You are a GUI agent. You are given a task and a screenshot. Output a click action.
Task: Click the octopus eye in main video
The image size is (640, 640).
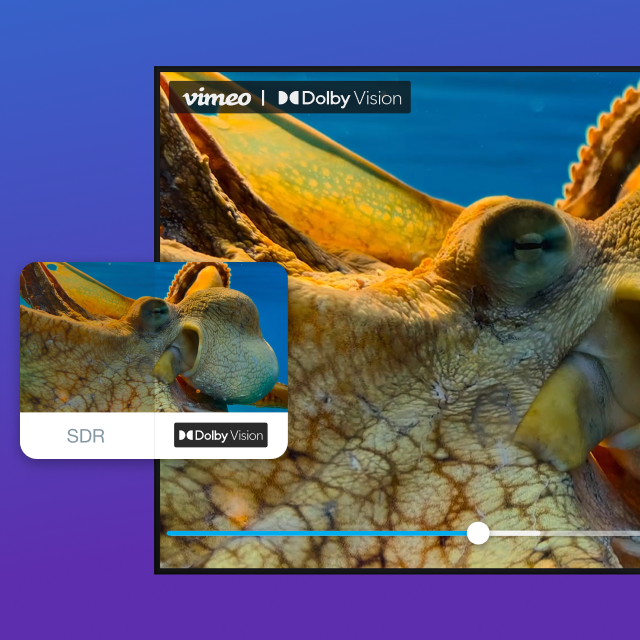527,243
